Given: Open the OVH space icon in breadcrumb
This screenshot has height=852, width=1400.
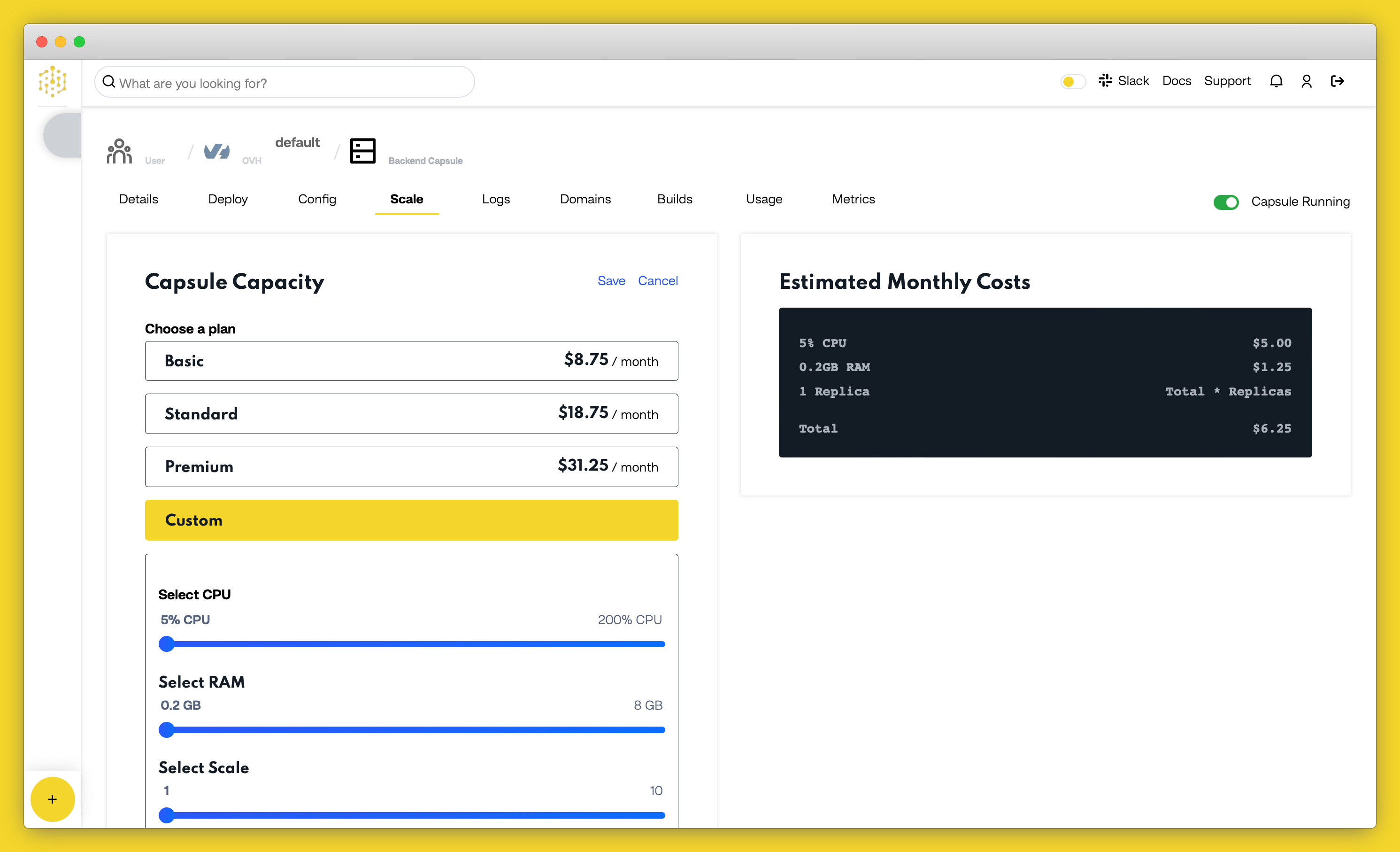Looking at the screenshot, I should coord(216,151).
